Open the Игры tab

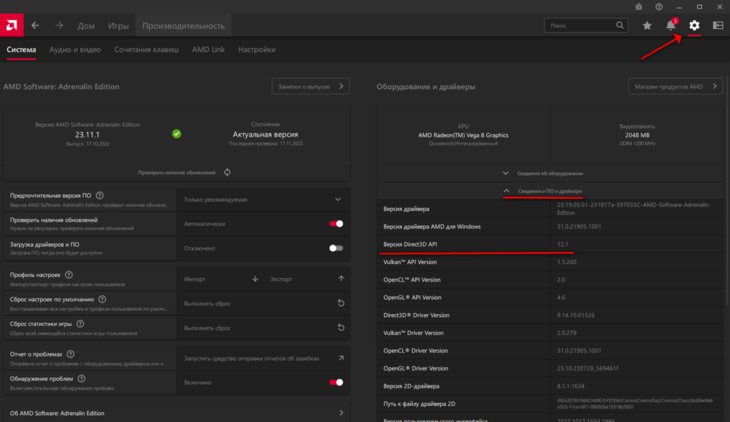click(x=118, y=26)
